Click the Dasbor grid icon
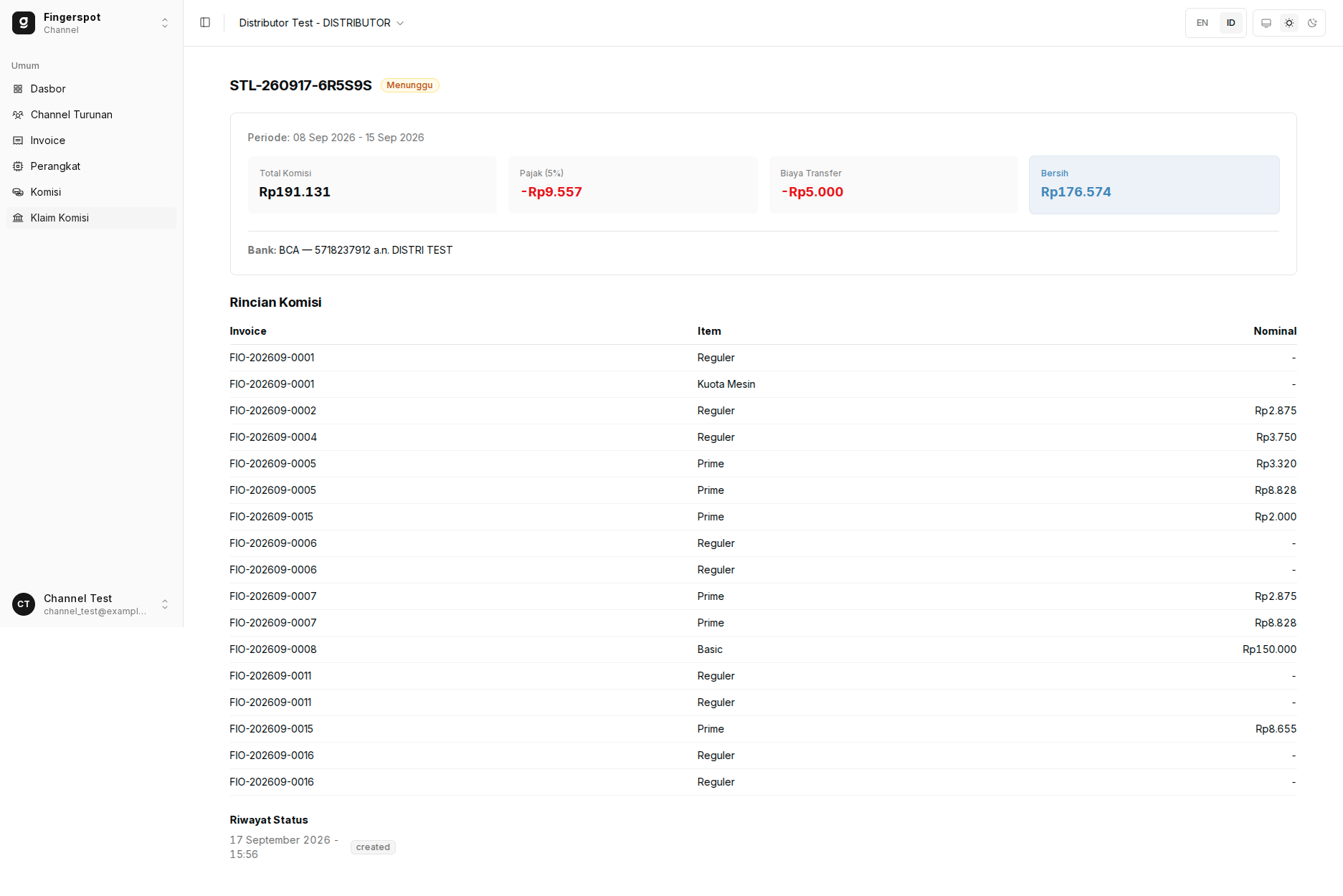 (18, 89)
